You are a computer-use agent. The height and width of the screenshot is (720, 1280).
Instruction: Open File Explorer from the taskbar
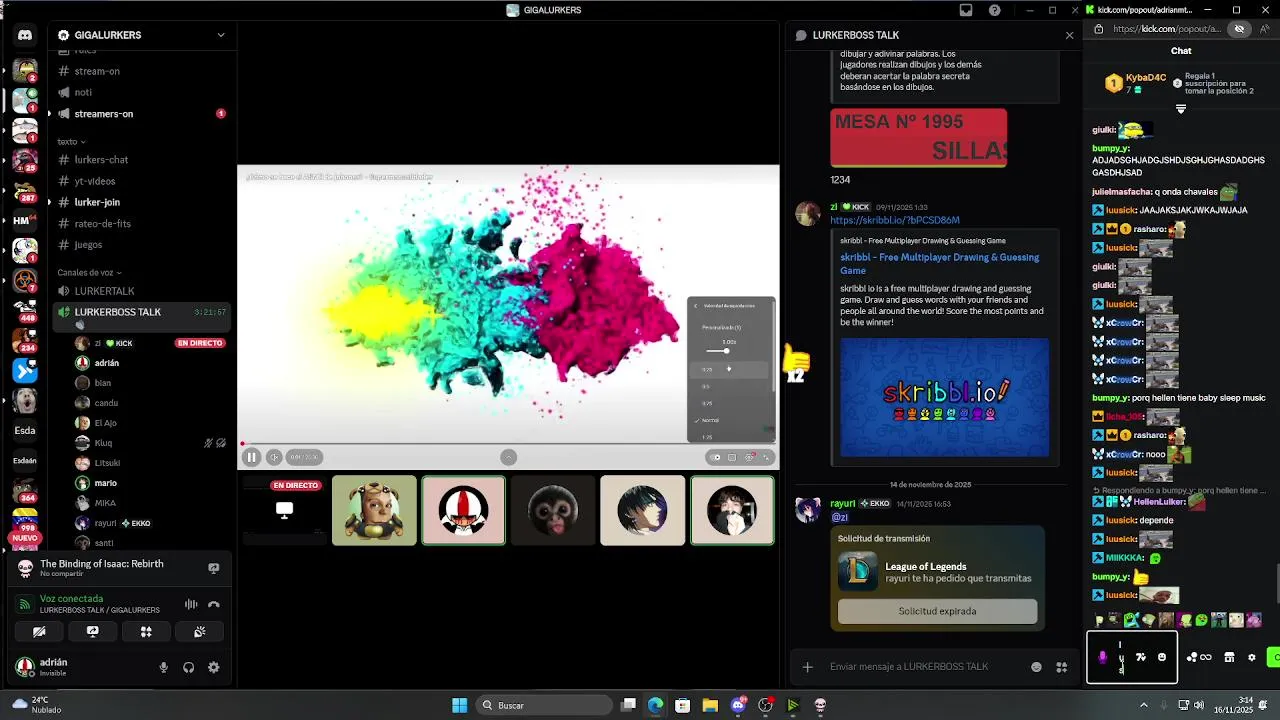click(709, 705)
